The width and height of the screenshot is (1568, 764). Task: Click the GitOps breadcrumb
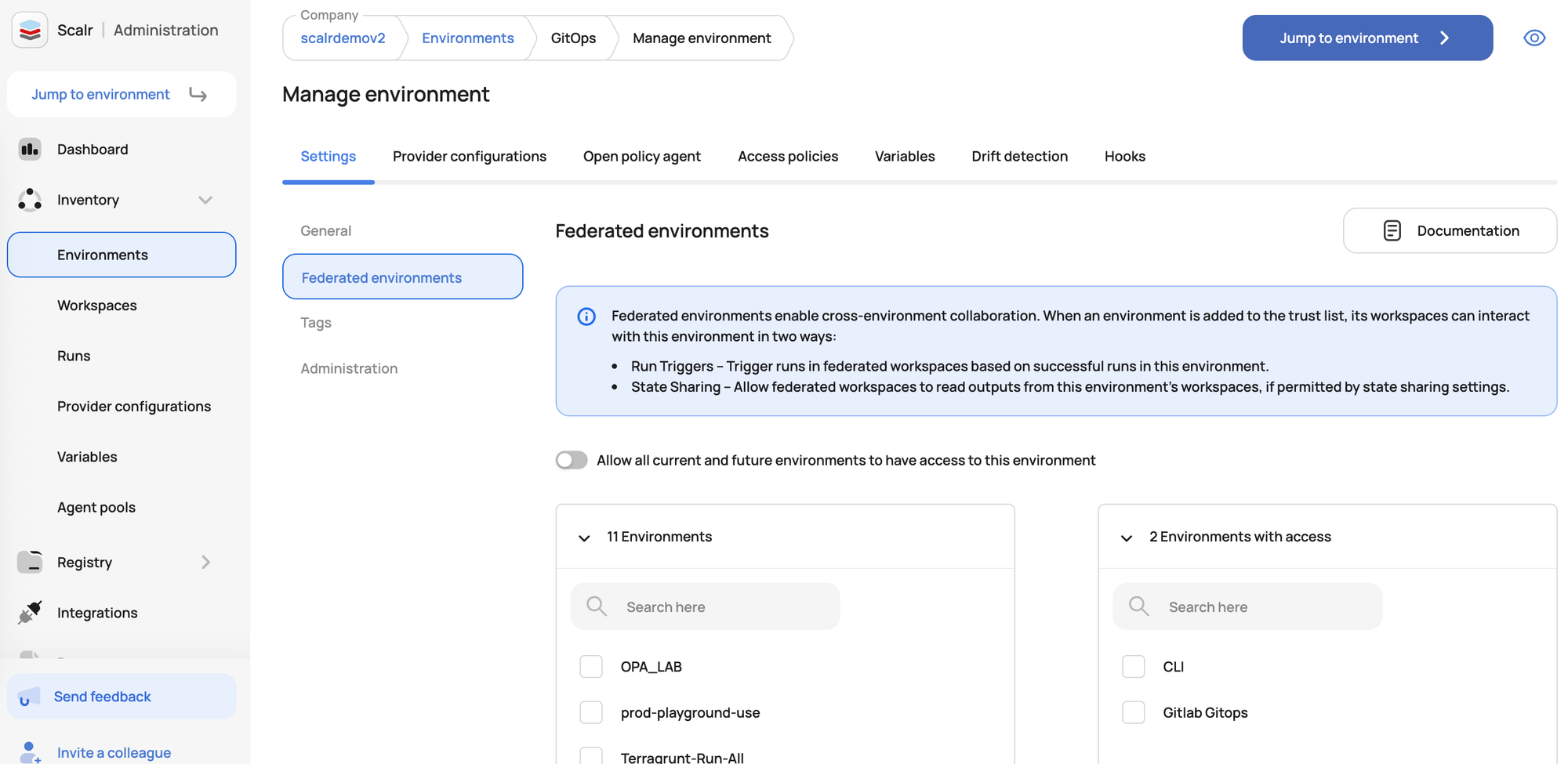tap(573, 38)
